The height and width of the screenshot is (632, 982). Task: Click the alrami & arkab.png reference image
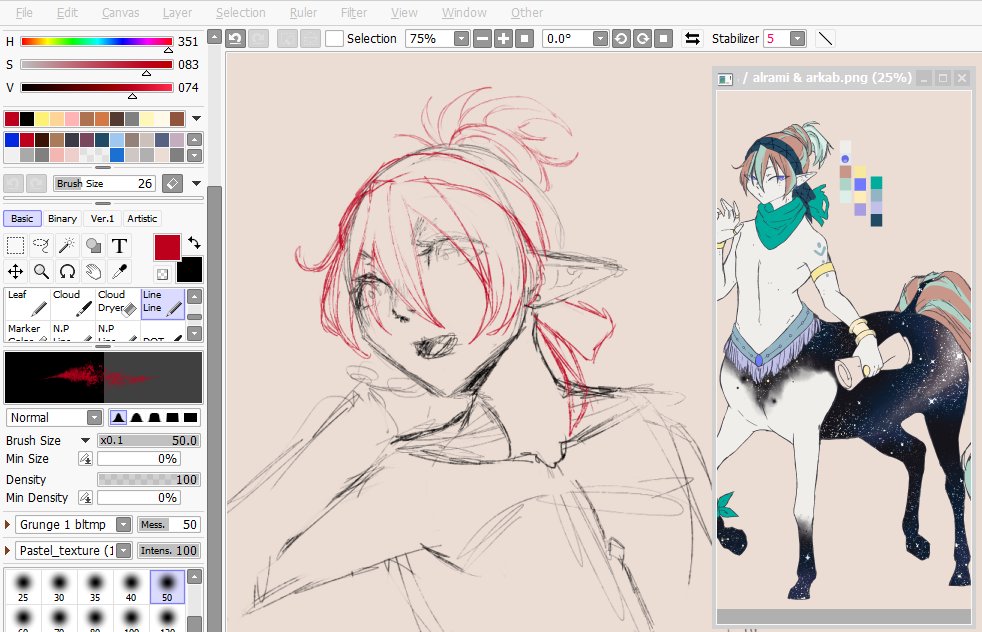(844, 348)
